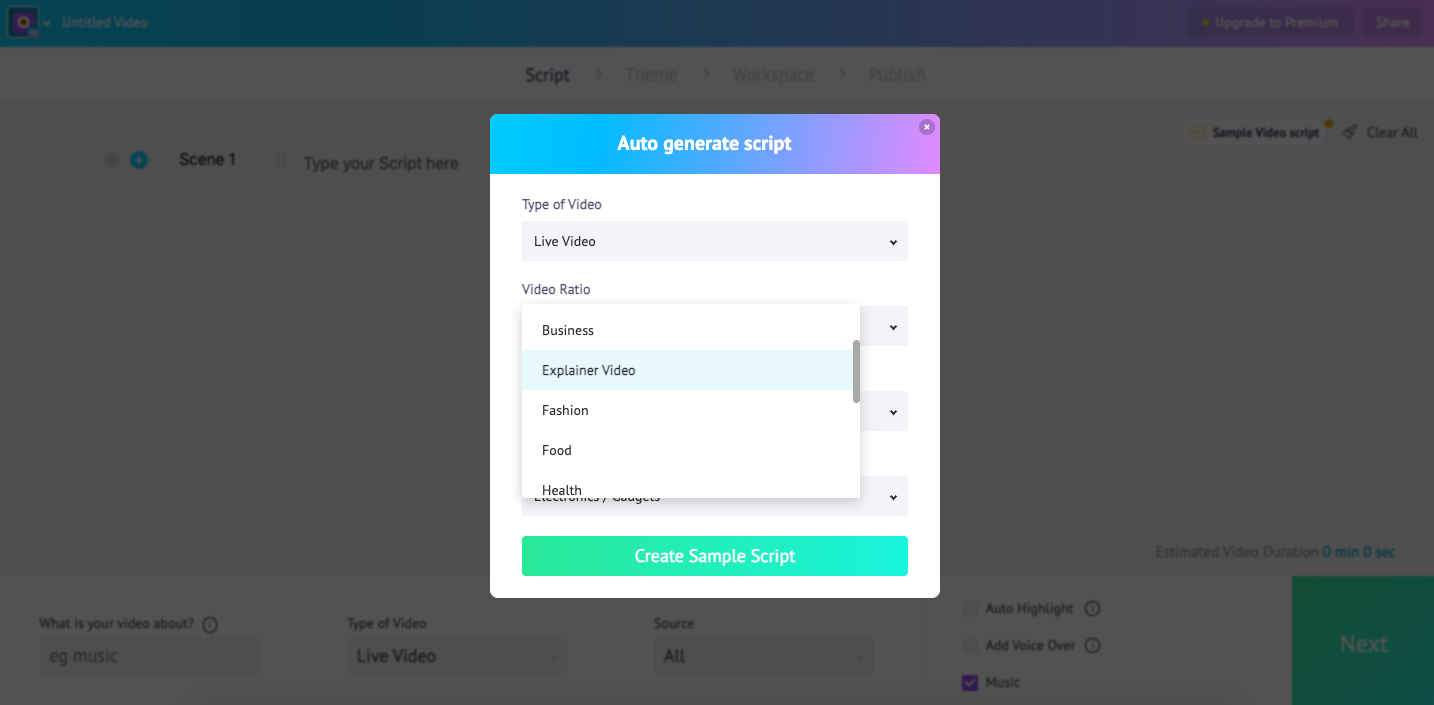Click the Clear All broom icon
The width and height of the screenshot is (1434, 705).
[x=1350, y=132]
